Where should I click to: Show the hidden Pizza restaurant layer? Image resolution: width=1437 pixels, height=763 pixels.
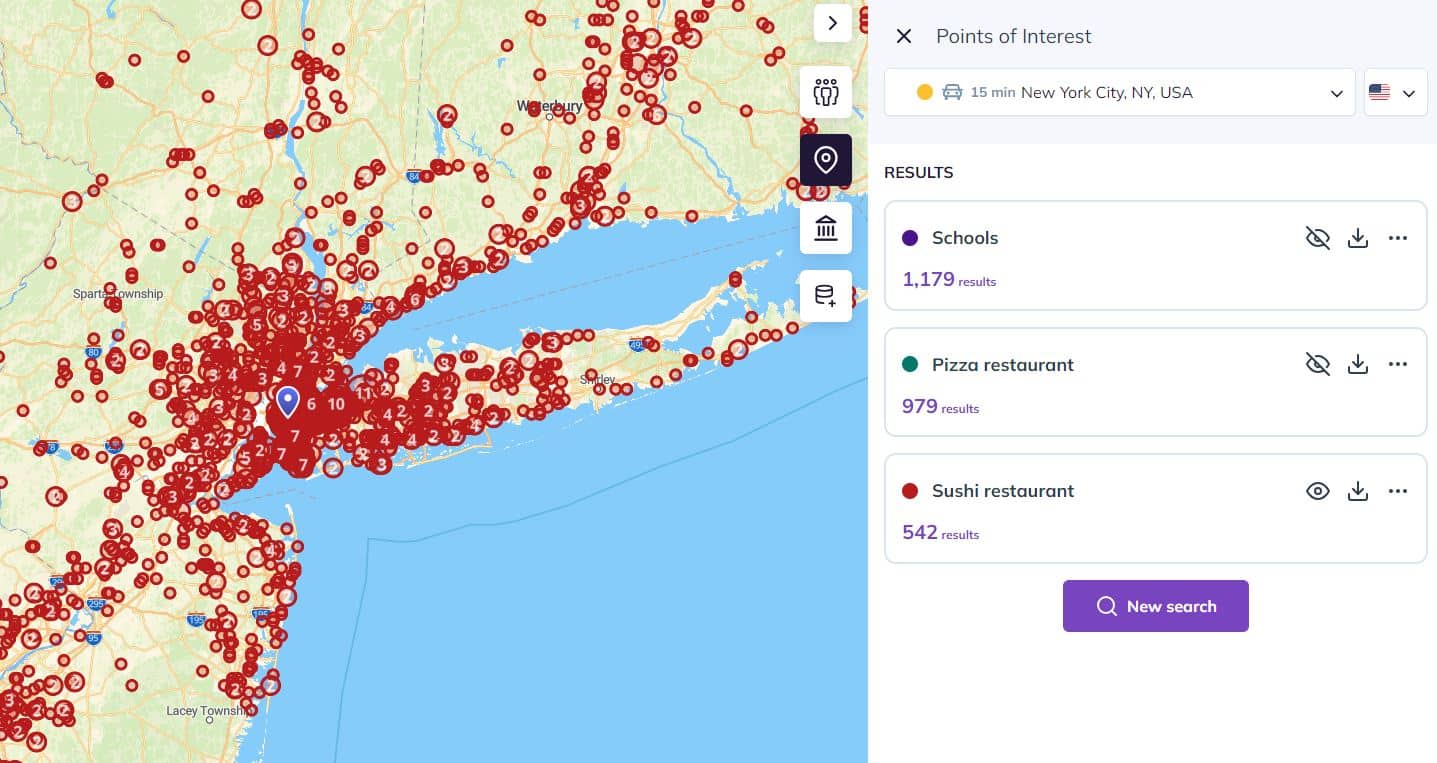point(1317,365)
